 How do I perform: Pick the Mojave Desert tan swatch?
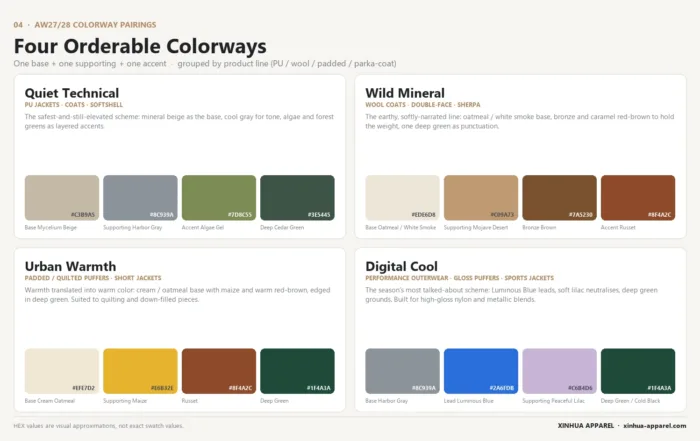click(481, 198)
